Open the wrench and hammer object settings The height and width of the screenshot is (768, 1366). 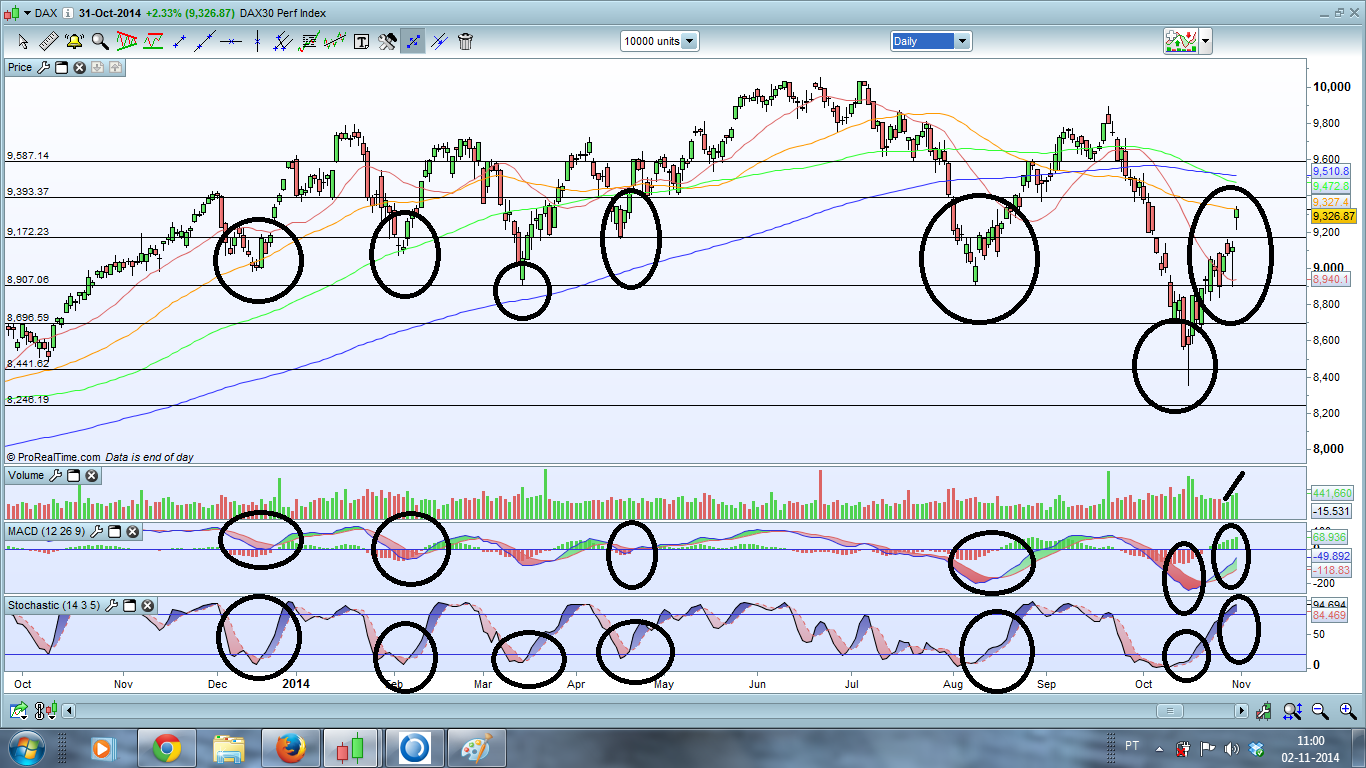point(387,41)
